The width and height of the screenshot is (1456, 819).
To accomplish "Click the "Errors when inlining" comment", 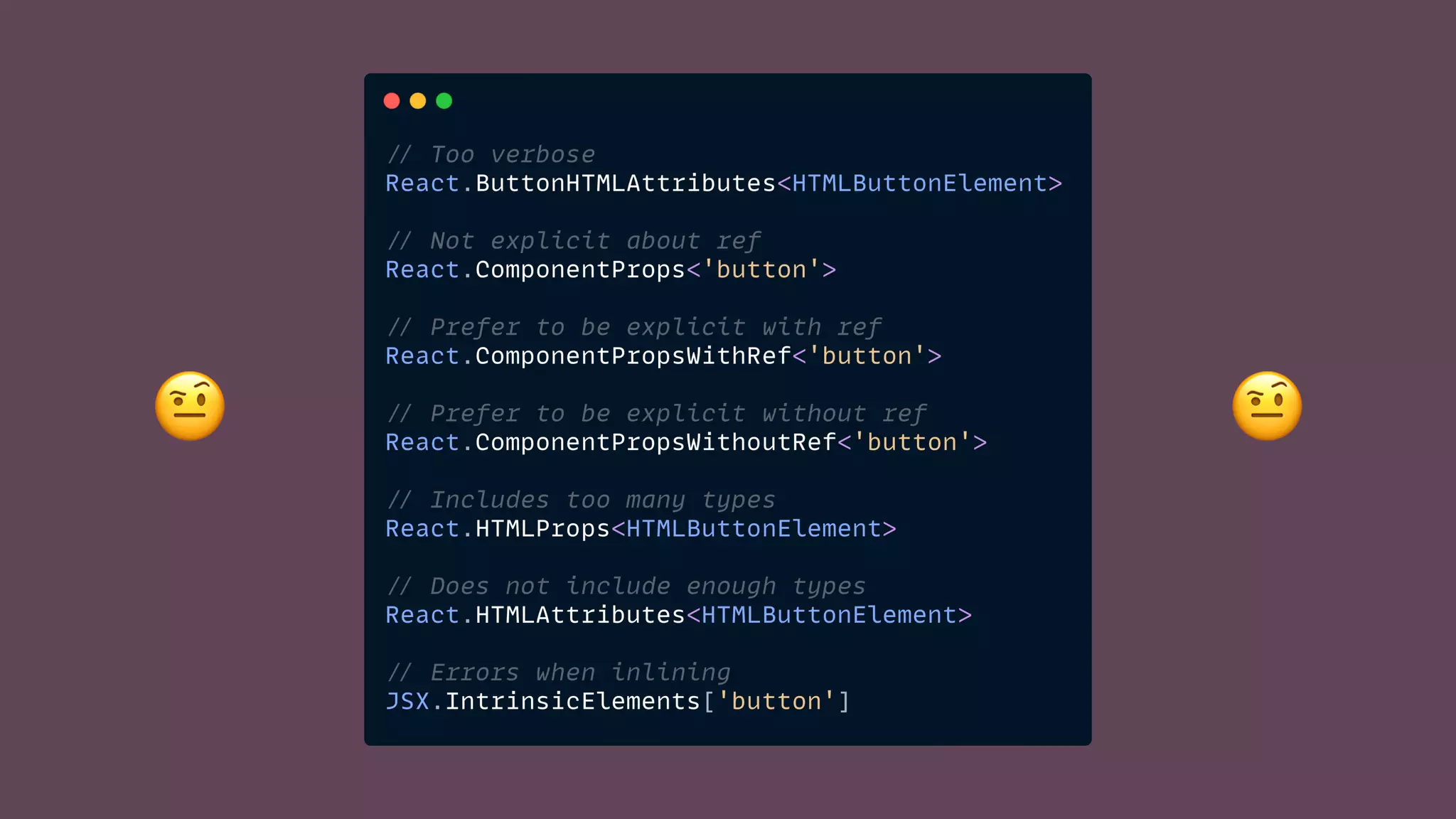I will pos(559,673).
